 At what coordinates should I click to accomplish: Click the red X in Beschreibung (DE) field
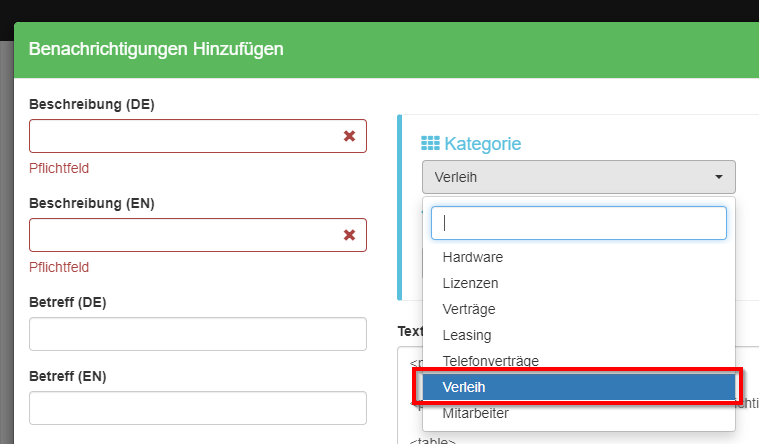pyautogui.click(x=349, y=136)
